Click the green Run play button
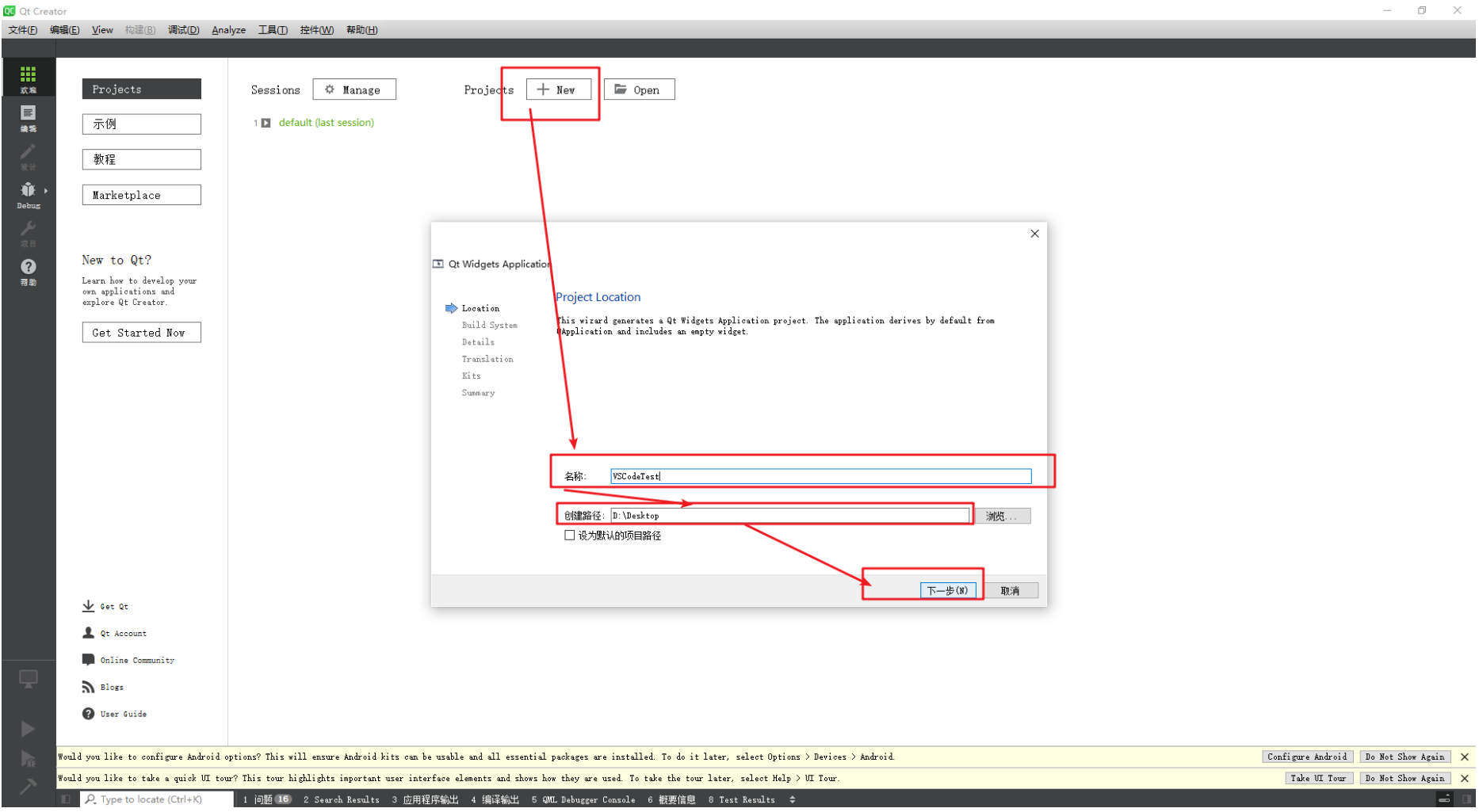 pyautogui.click(x=28, y=729)
